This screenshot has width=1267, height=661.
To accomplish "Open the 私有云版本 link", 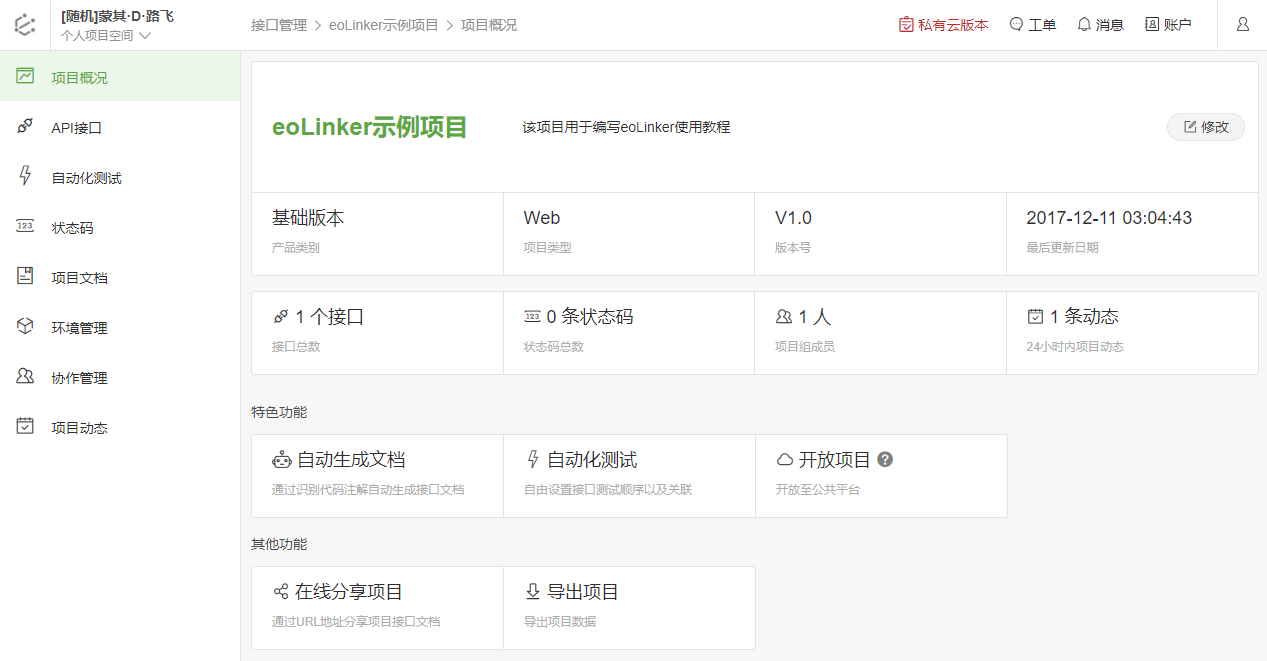I will point(943,25).
